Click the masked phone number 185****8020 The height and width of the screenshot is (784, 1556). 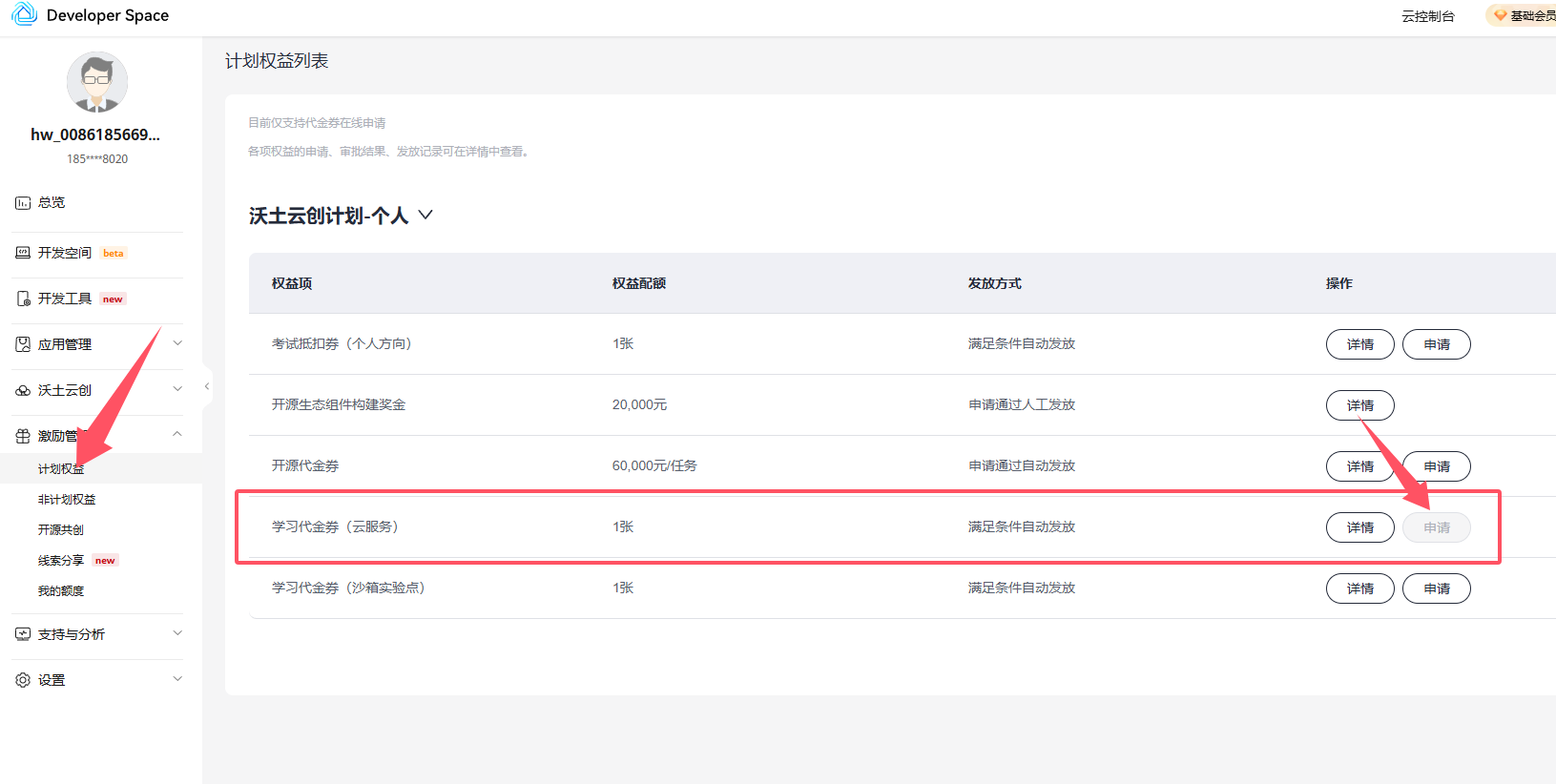[97, 159]
